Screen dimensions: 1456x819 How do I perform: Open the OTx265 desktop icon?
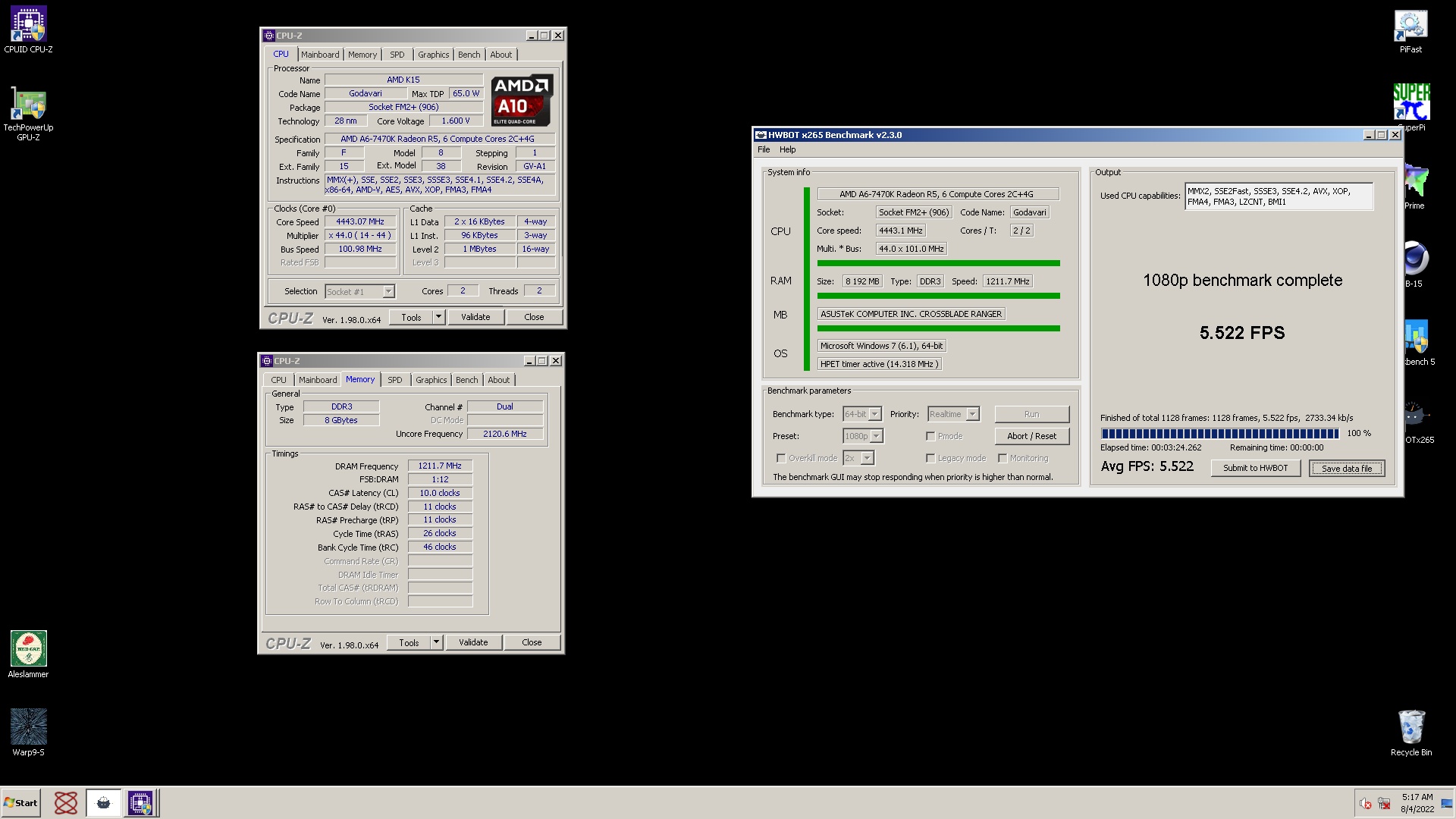click(x=1417, y=422)
